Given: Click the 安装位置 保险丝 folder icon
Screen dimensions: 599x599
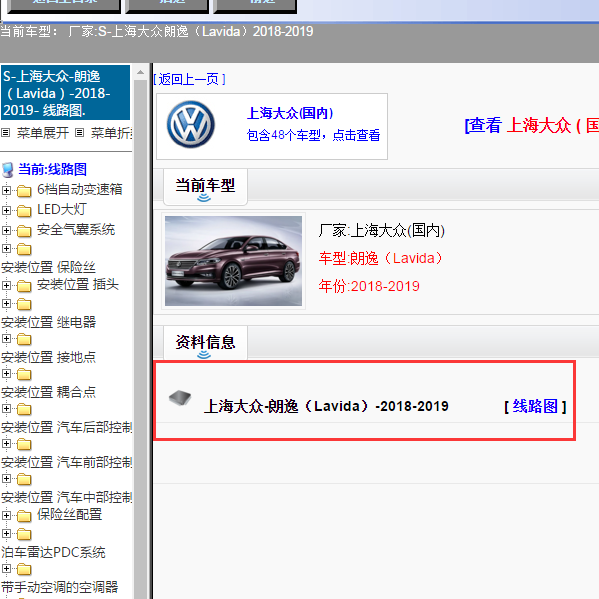Looking at the screenshot, I should [x=24, y=249].
